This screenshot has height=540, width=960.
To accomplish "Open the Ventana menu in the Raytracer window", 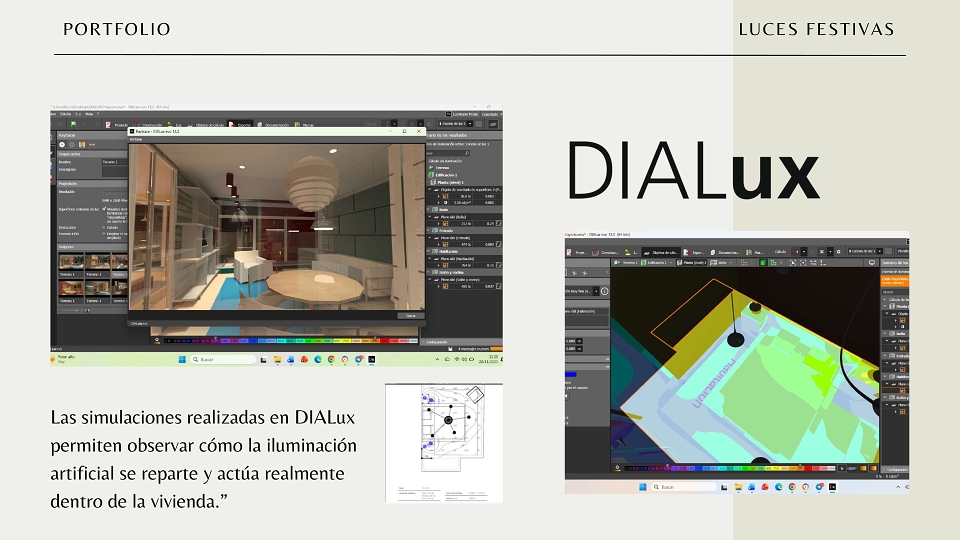I will (x=136, y=140).
